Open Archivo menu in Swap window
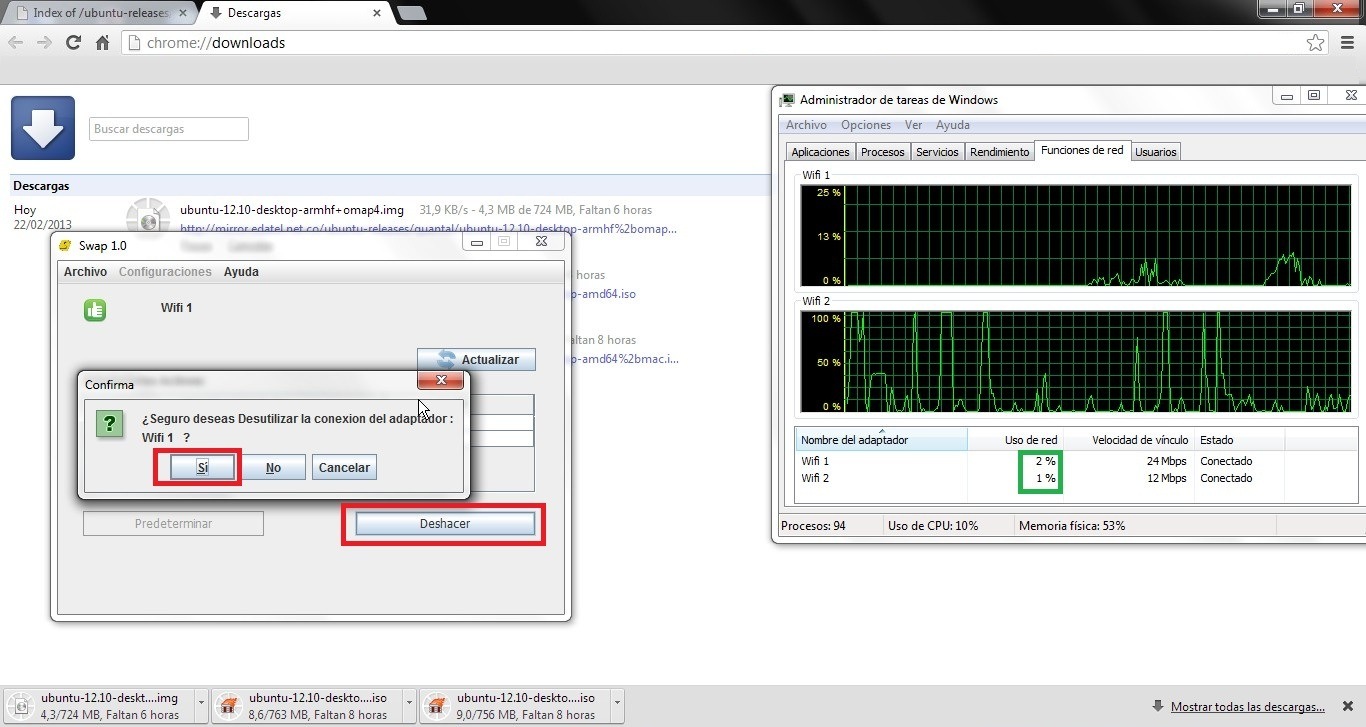Viewport: 1366px width, 727px height. [85, 272]
